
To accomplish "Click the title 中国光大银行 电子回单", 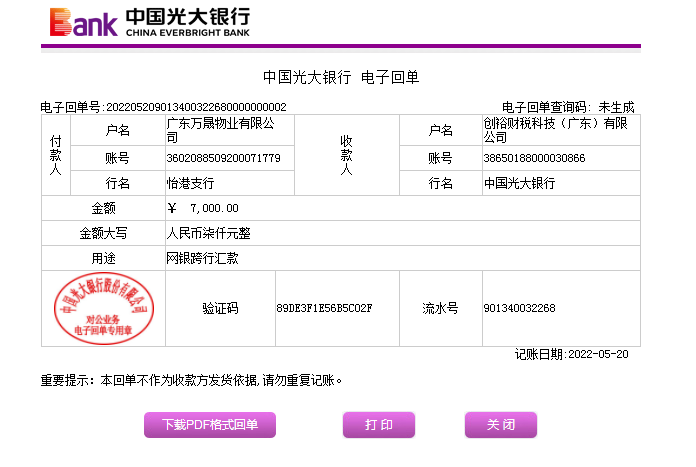I will (341, 77).
